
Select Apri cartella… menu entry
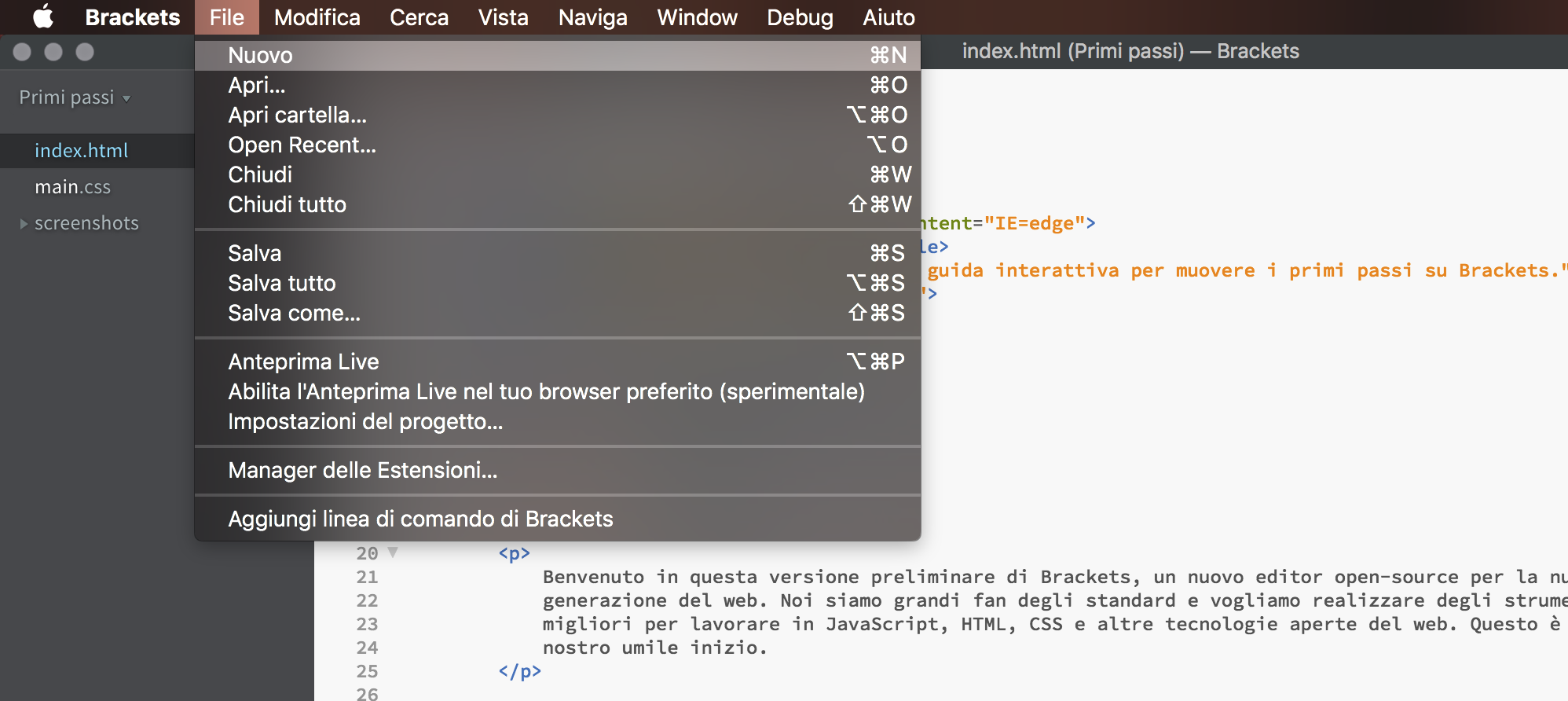pyautogui.click(x=297, y=115)
